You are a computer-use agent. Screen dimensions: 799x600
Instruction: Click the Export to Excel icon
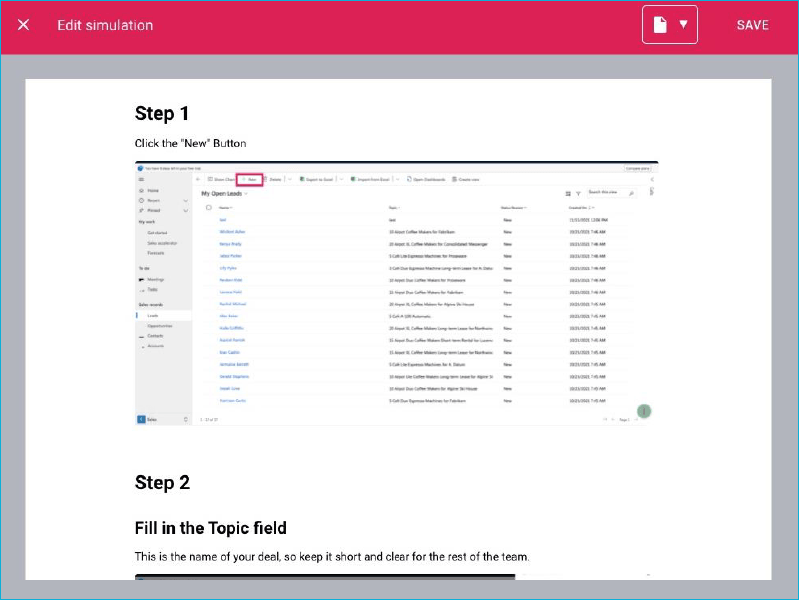click(302, 179)
